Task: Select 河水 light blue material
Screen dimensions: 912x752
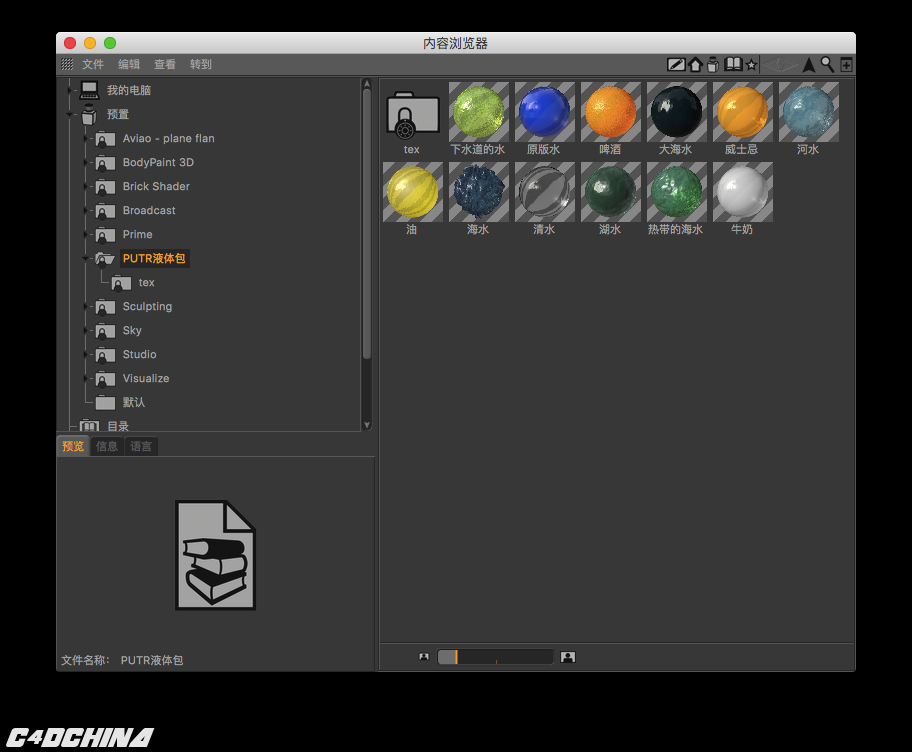Action: tap(808, 112)
